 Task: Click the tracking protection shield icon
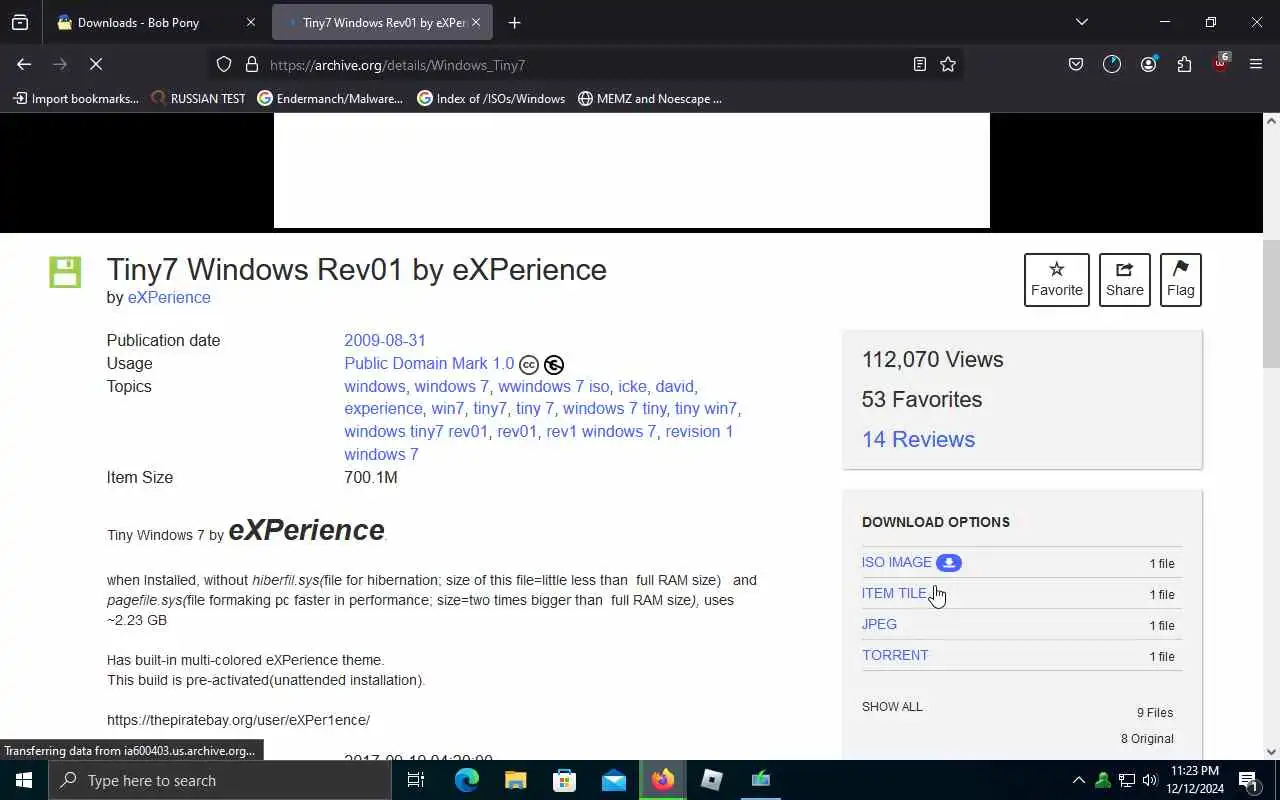pos(224,64)
